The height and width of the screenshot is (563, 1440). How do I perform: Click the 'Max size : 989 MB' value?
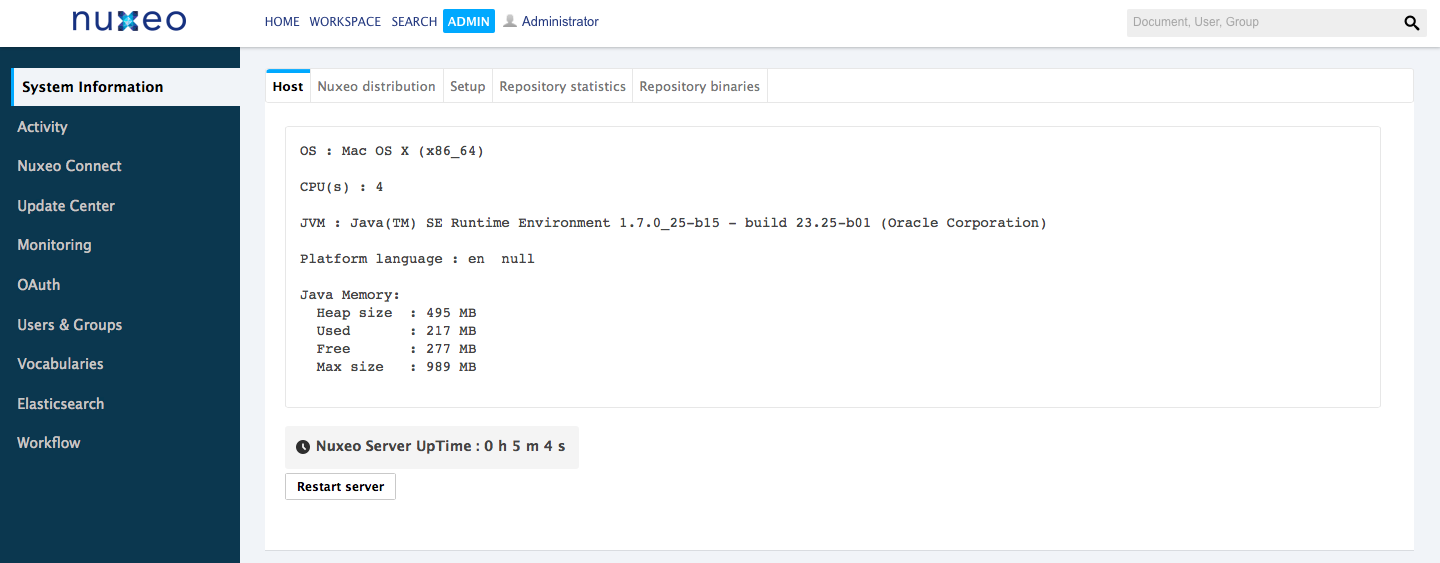pyautogui.click(x=396, y=367)
